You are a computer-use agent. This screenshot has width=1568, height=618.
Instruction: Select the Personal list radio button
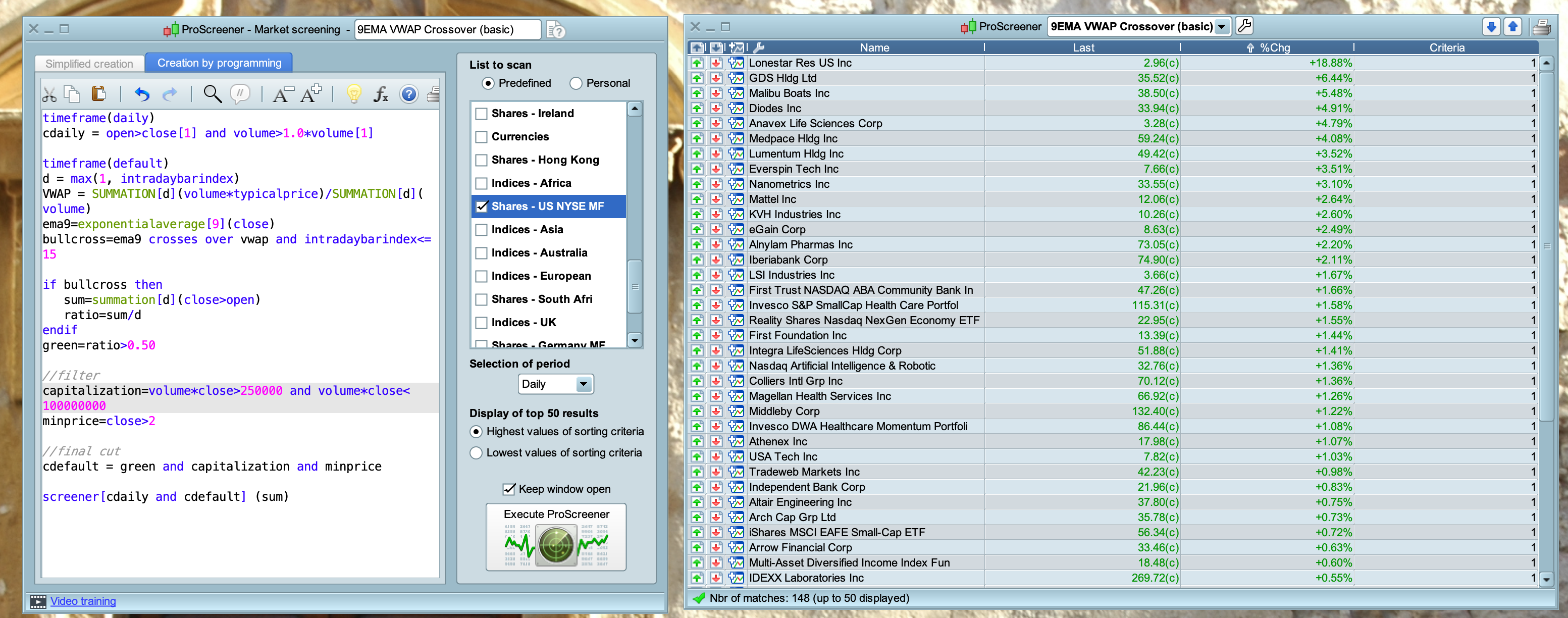[576, 83]
